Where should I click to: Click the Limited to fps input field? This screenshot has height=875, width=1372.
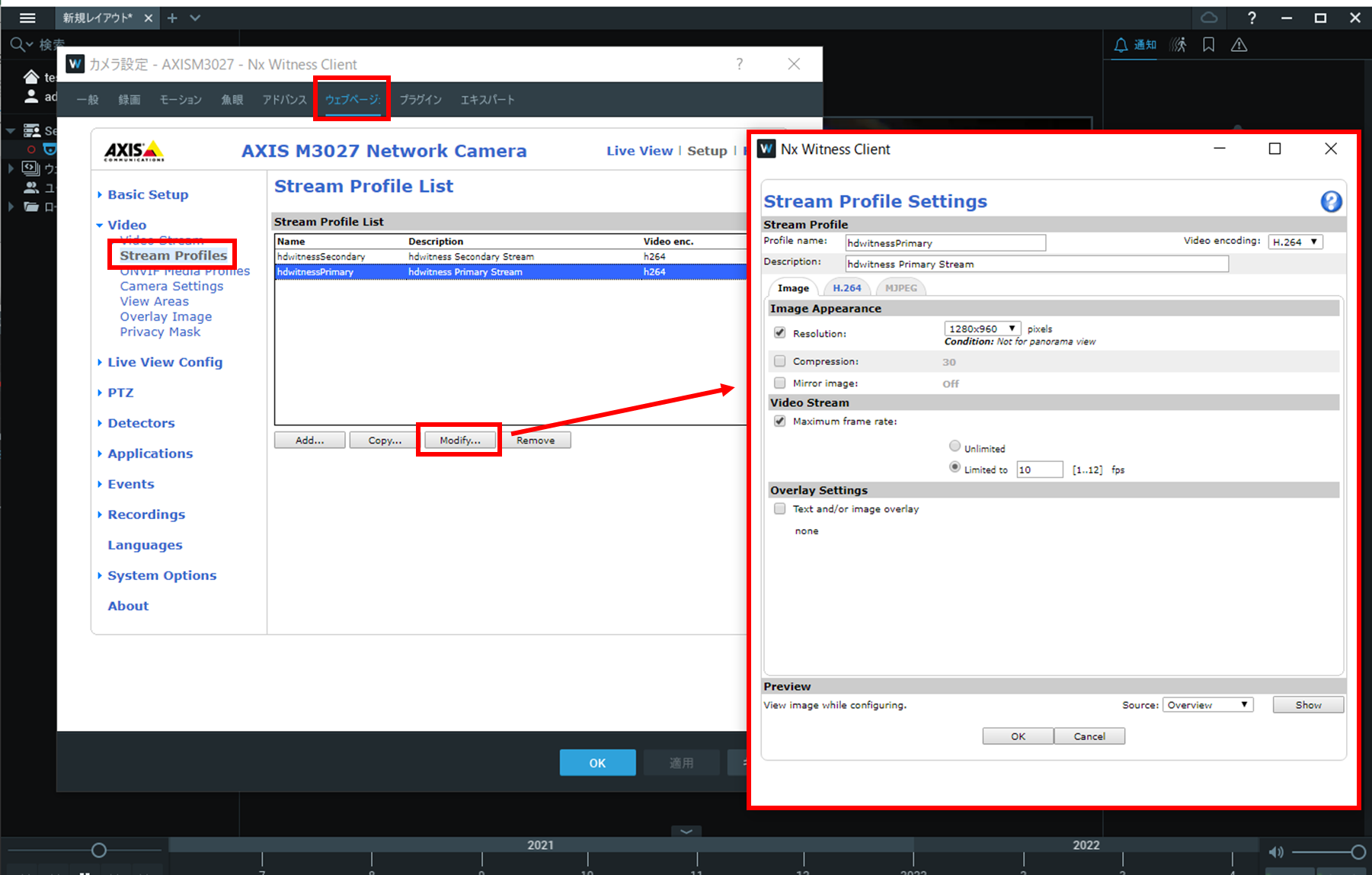pos(1039,470)
